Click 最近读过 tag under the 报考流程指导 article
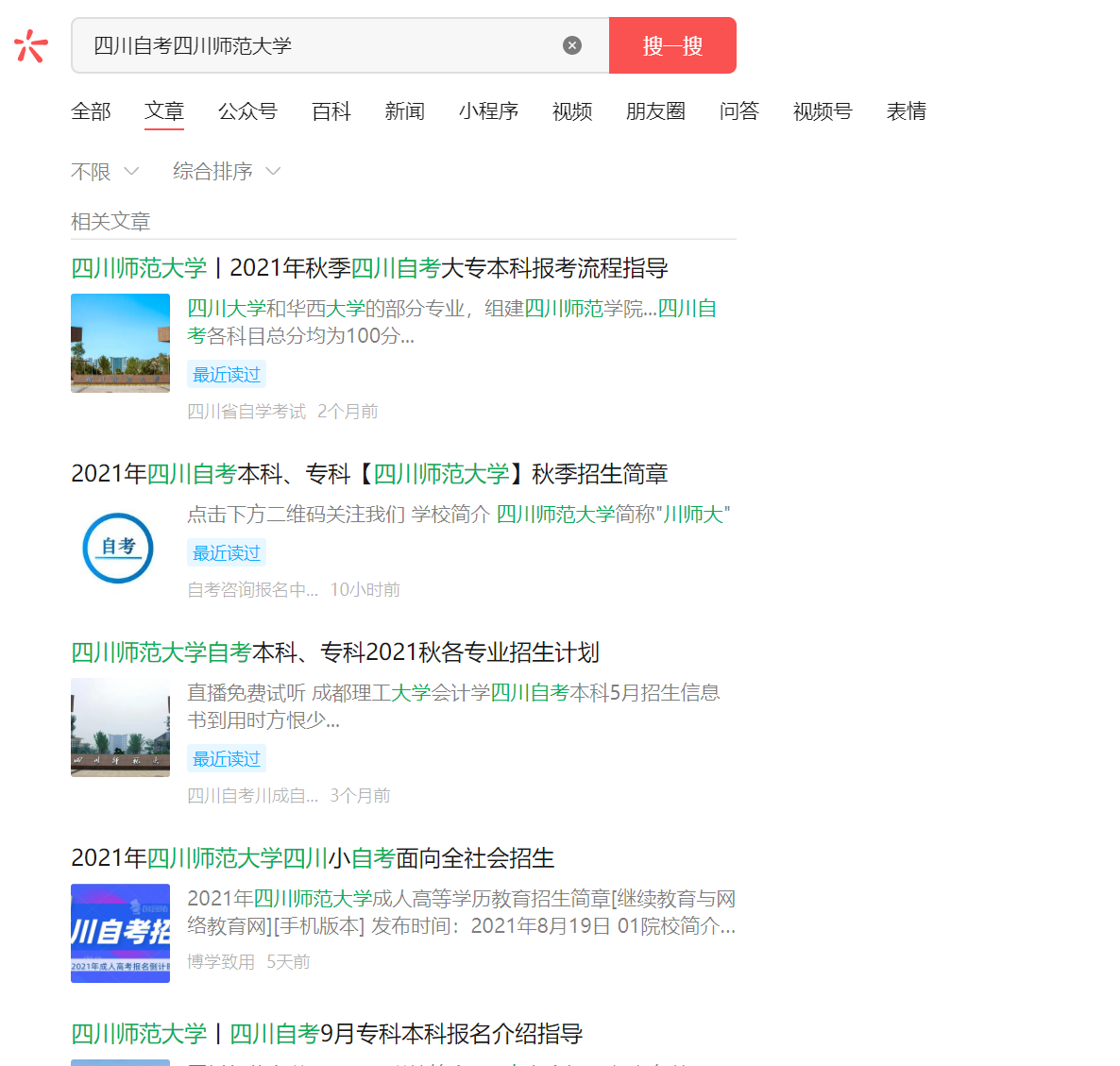 pyautogui.click(x=227, y=374)
